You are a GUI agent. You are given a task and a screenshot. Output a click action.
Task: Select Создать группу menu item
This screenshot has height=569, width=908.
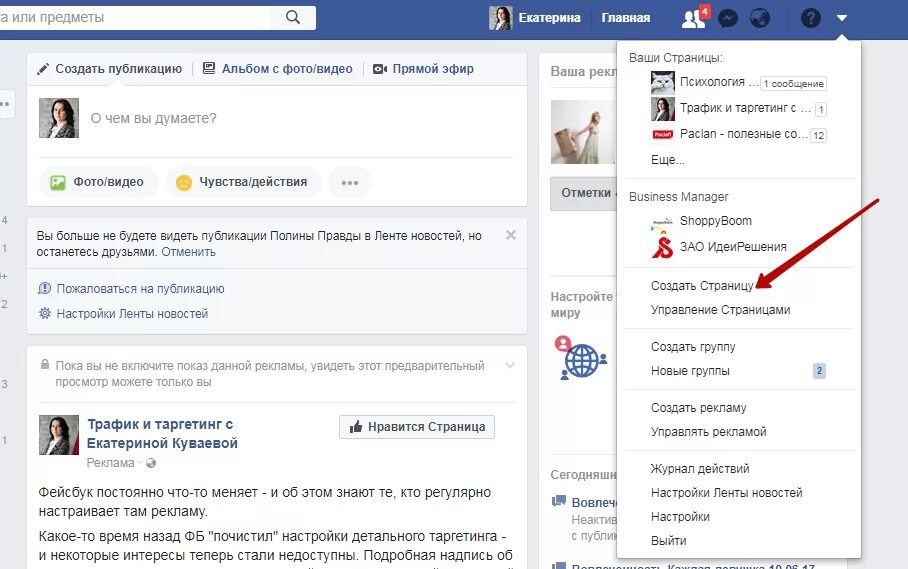(x=693, y=347)
